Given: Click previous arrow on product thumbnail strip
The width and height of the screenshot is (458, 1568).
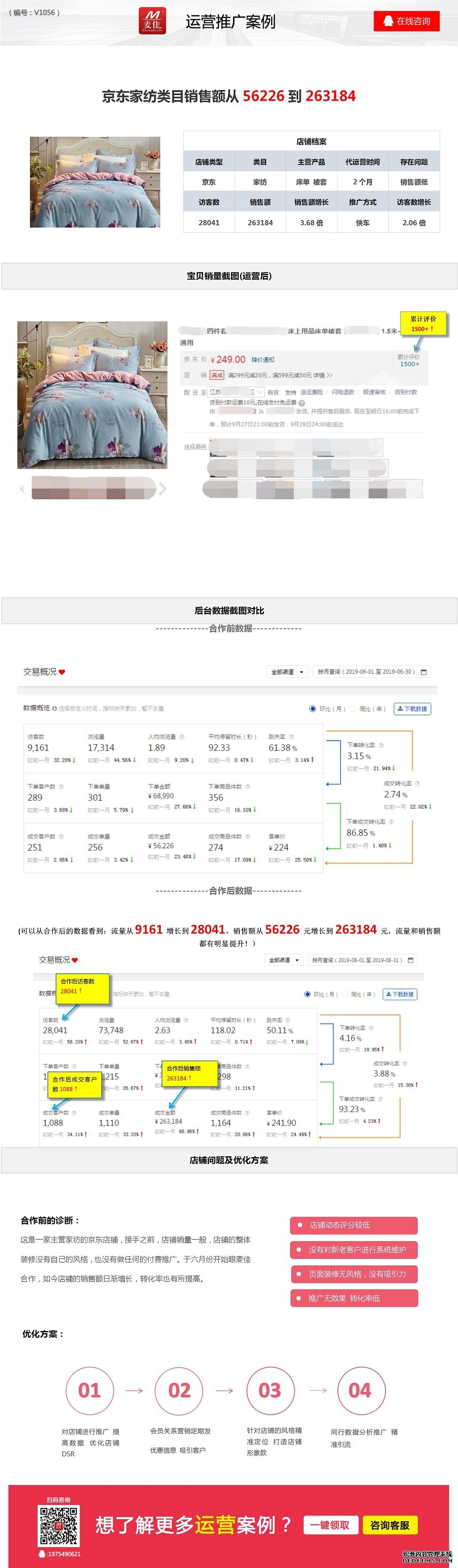Looking at the screenshot, I should click(23, 488).
